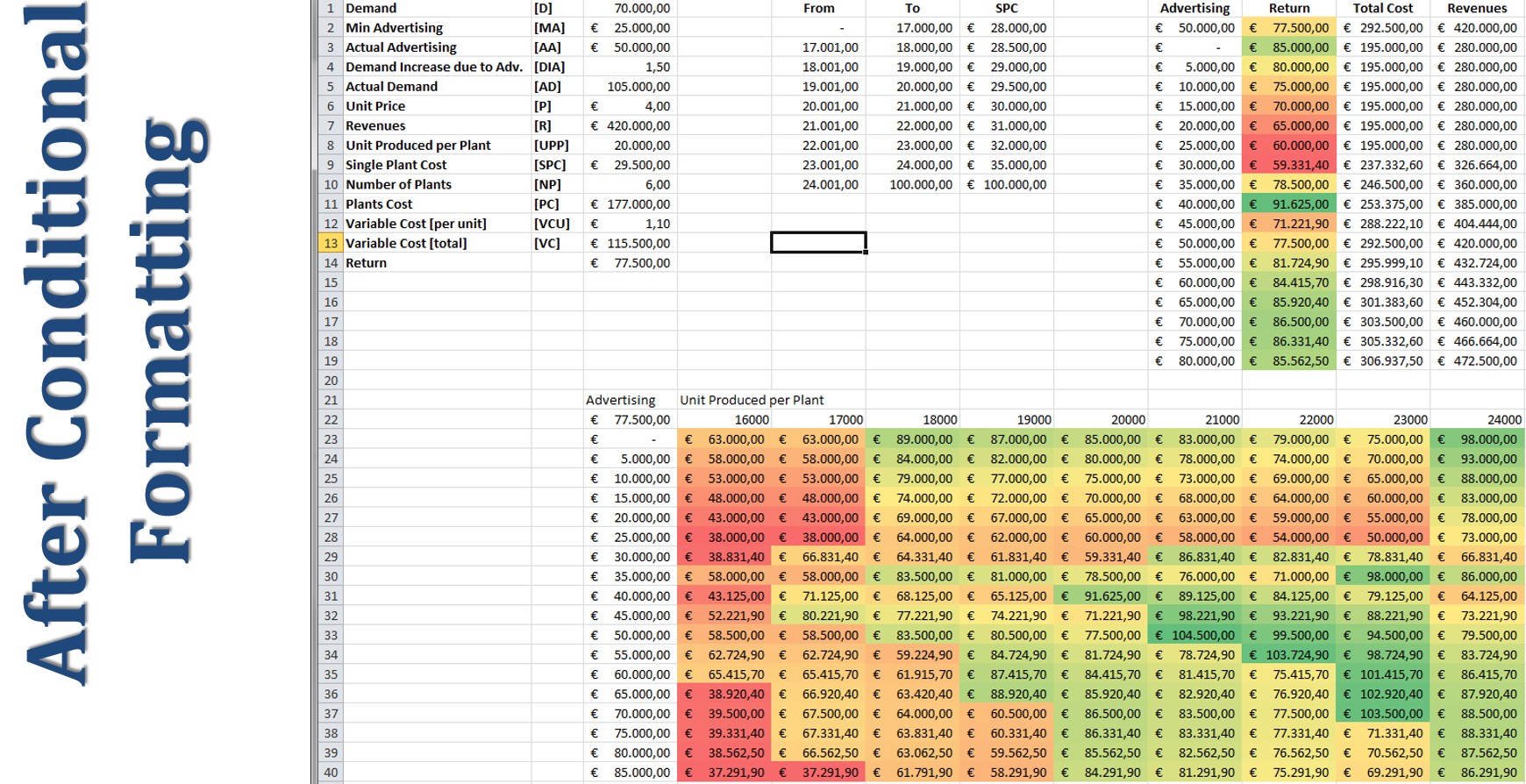Select the 'Actual Advertising' label cell
Image resolution: width=1526 pixels, height=784 pixels.
[x=437, y=47]
